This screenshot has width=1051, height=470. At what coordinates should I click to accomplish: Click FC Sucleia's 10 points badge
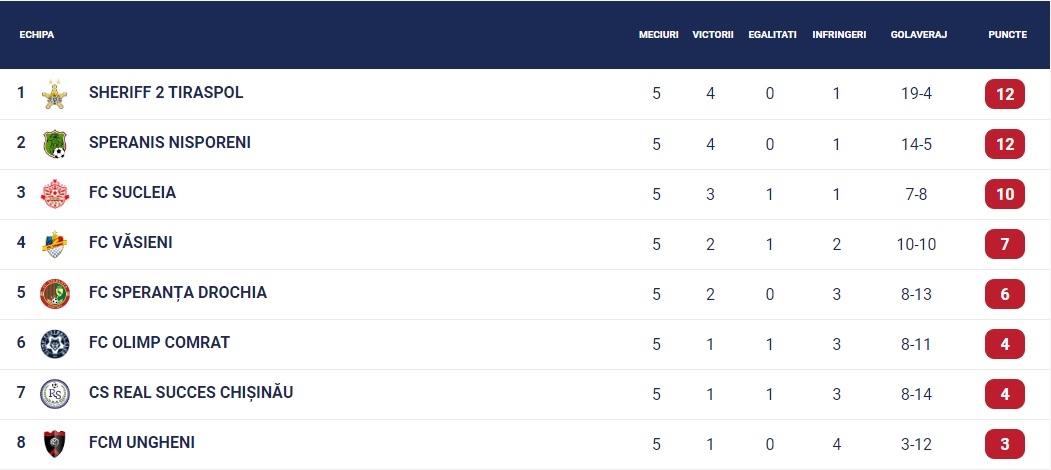point(1005,194)
